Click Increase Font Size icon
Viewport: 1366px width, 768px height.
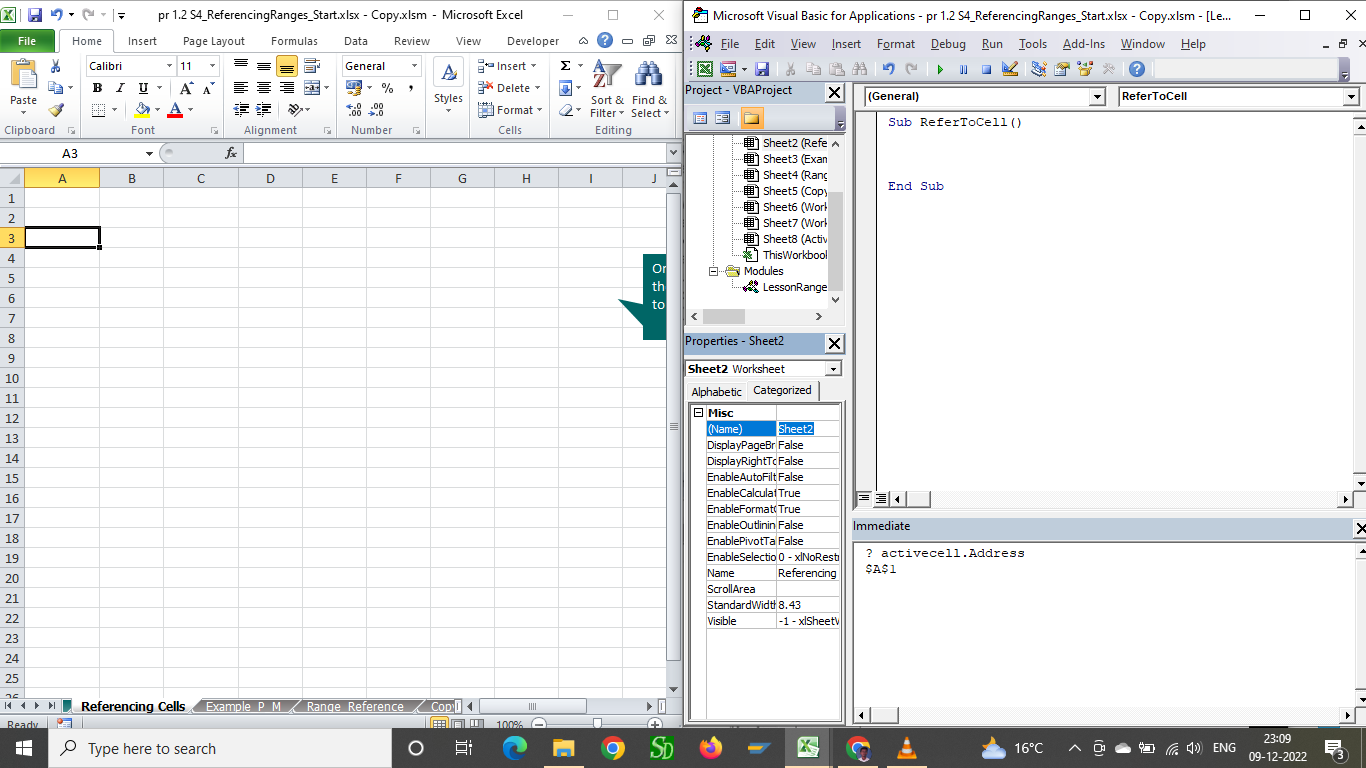[187, 88]
